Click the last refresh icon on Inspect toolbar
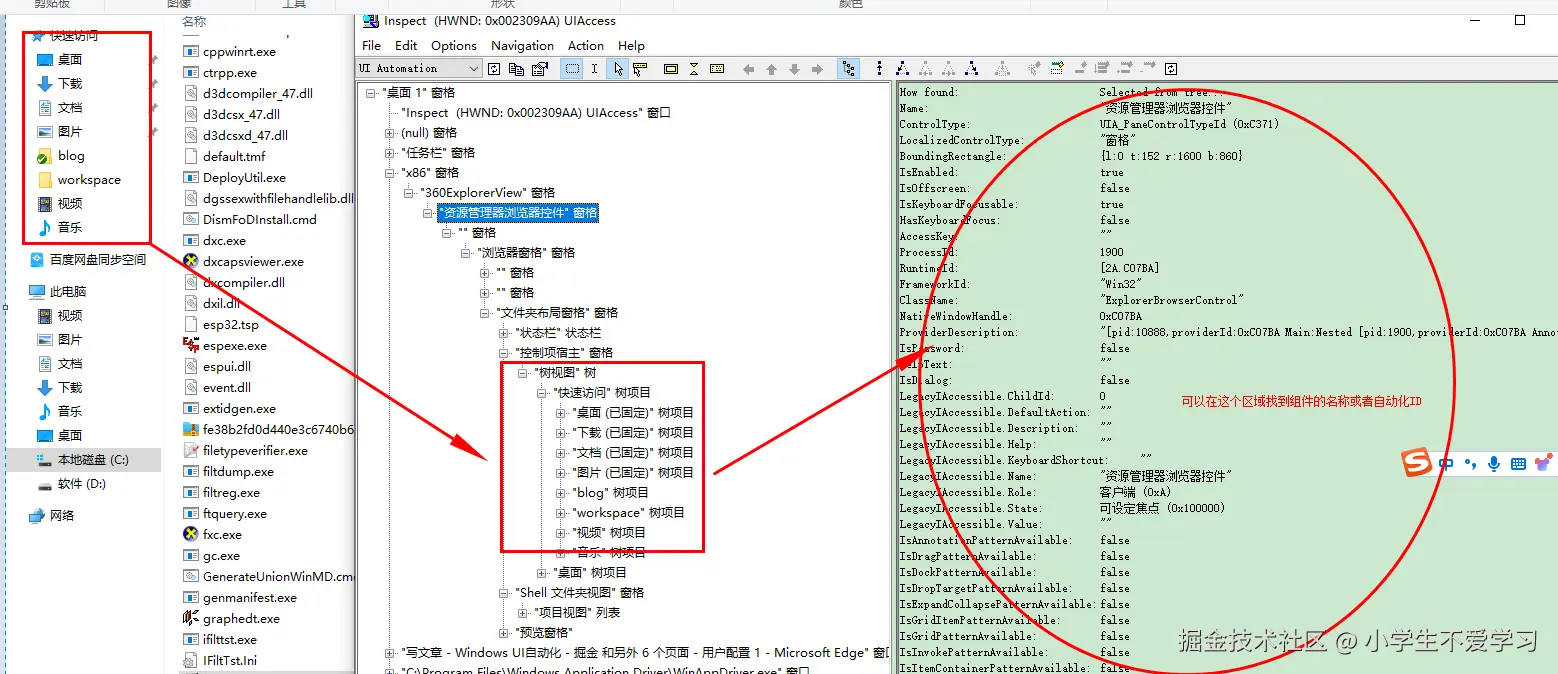The height and width of the screenshot is (674, 1558). click(1171, 69)
